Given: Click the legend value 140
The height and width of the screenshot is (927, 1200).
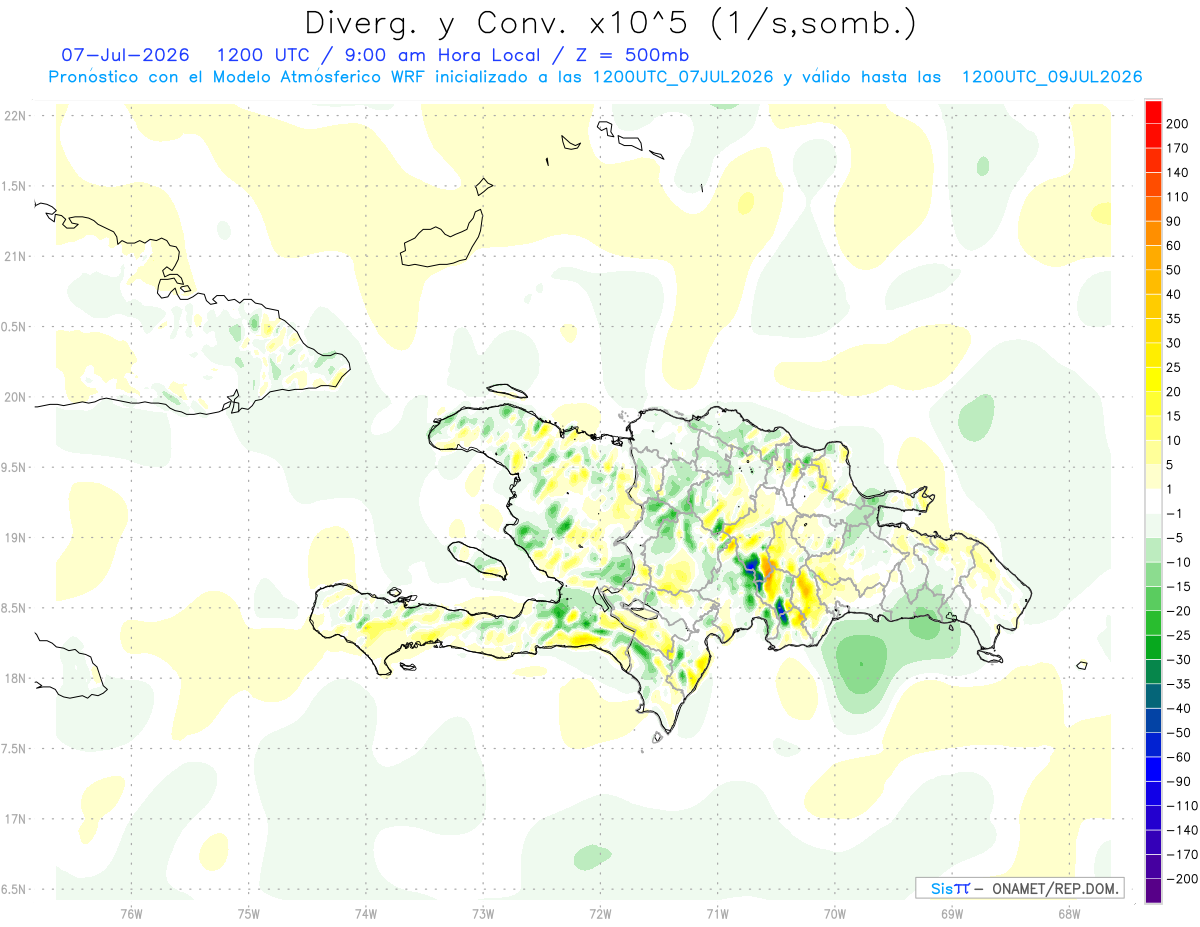Looking at the screenshot, I should (x=1179, y=172).
